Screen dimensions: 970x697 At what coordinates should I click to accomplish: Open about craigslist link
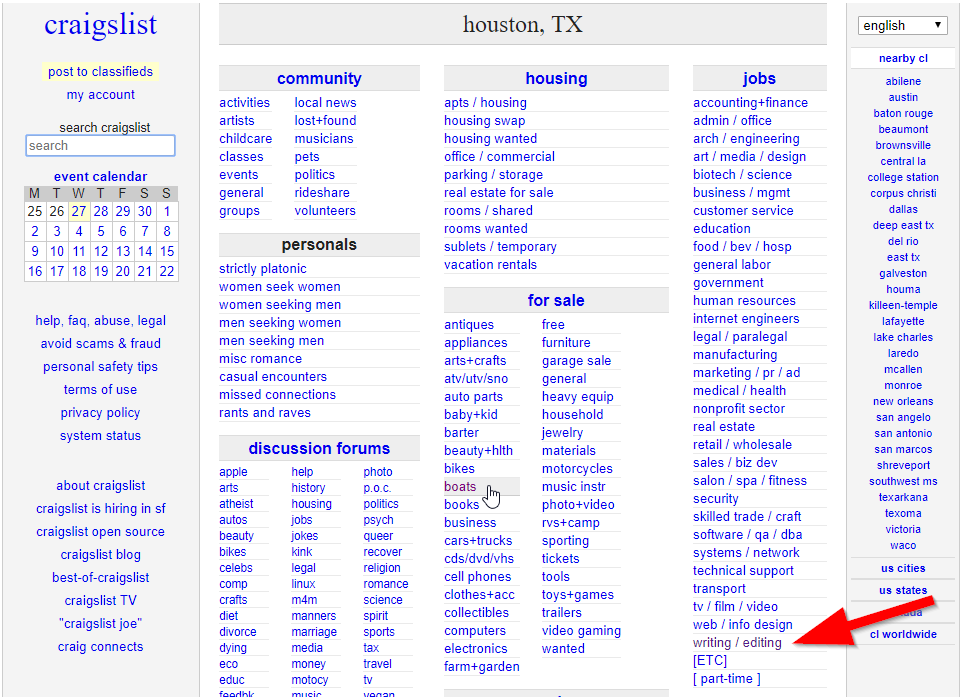click(x=100, y=485)
